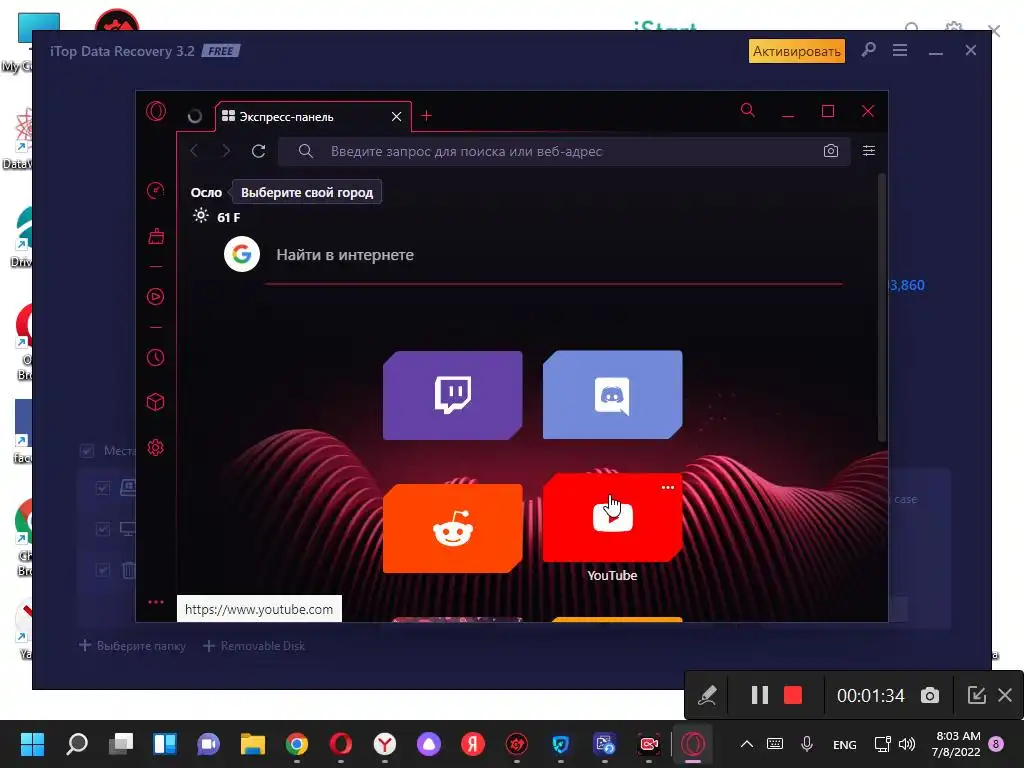Open the Discord speed dial tile

(613, 394)
